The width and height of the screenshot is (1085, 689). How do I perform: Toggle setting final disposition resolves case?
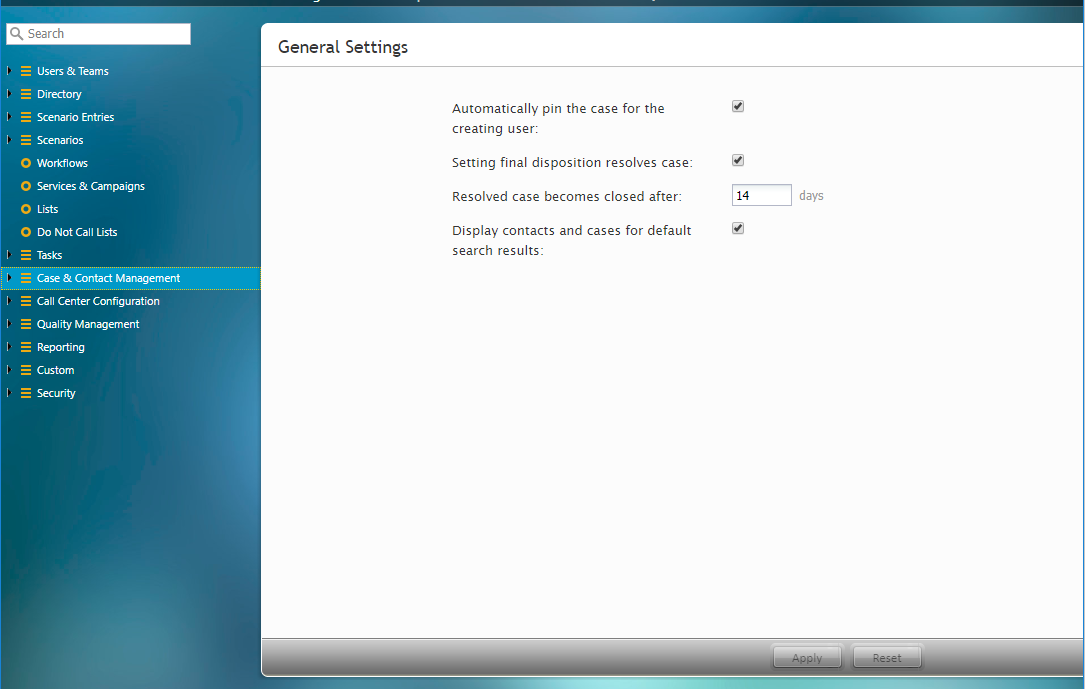[738, 160]
